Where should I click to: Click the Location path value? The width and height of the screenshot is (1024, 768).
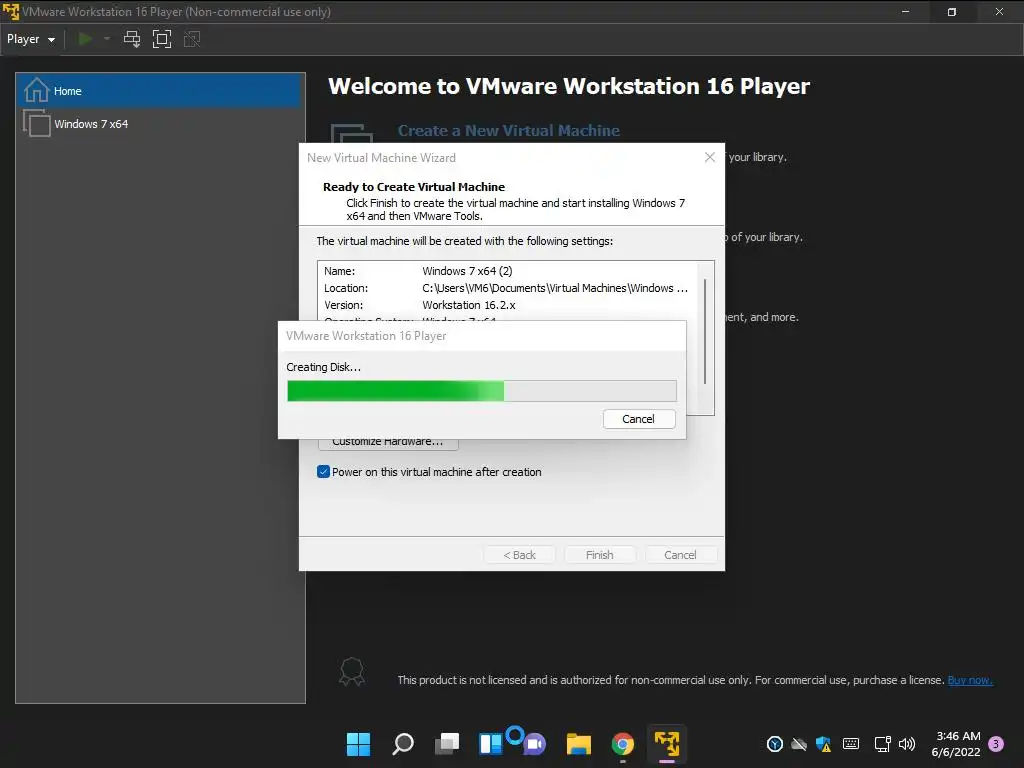555,288
